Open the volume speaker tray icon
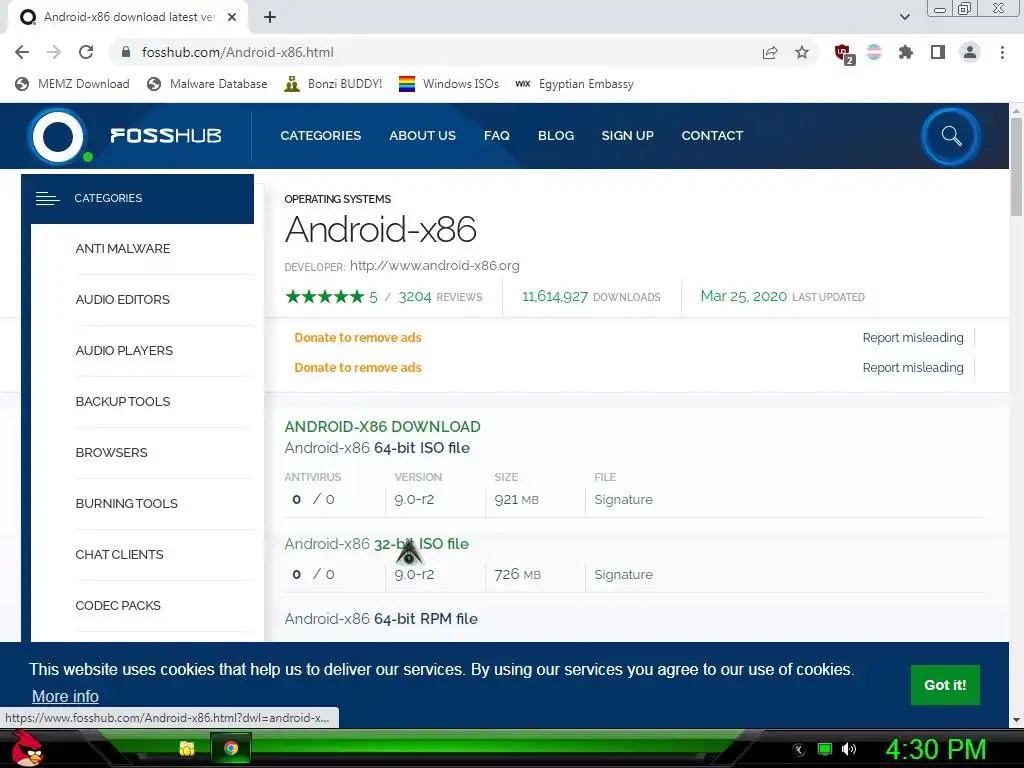1024x768 pixels. (x=849, y=749)
